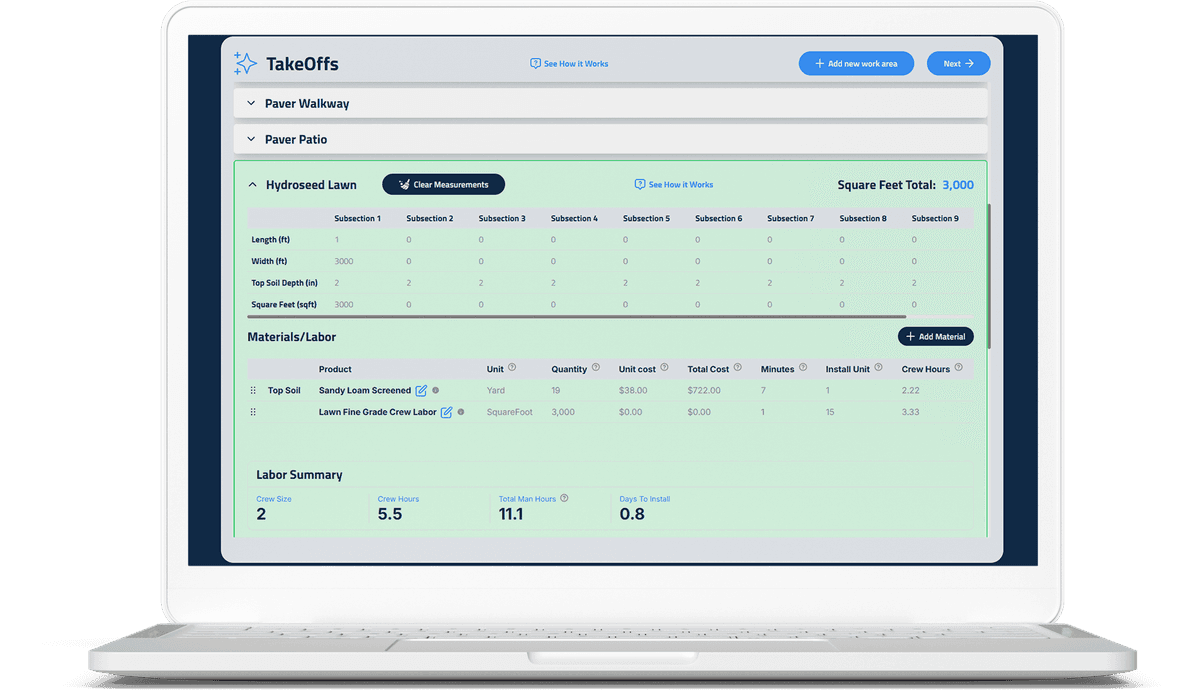Open the top See How it Works link
The width and height of the screenshot is (1200, 690).
click(569, 64)
